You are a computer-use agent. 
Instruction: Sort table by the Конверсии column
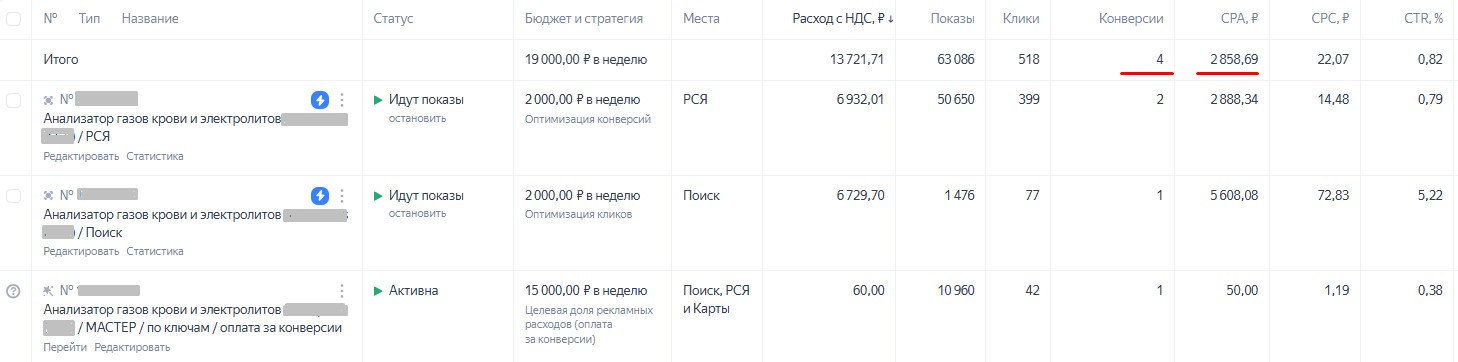1130,19
